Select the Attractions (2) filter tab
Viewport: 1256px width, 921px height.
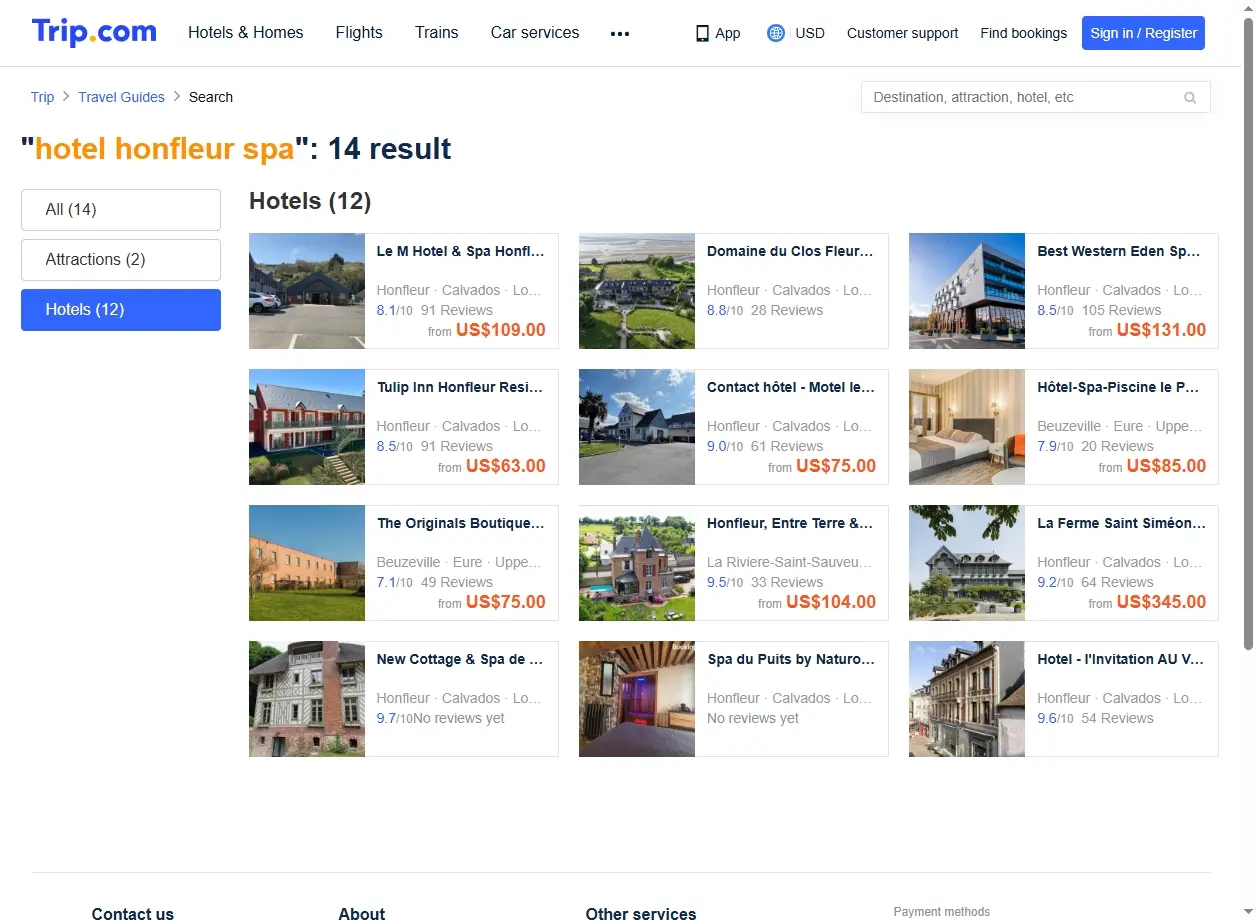[121, 260]
